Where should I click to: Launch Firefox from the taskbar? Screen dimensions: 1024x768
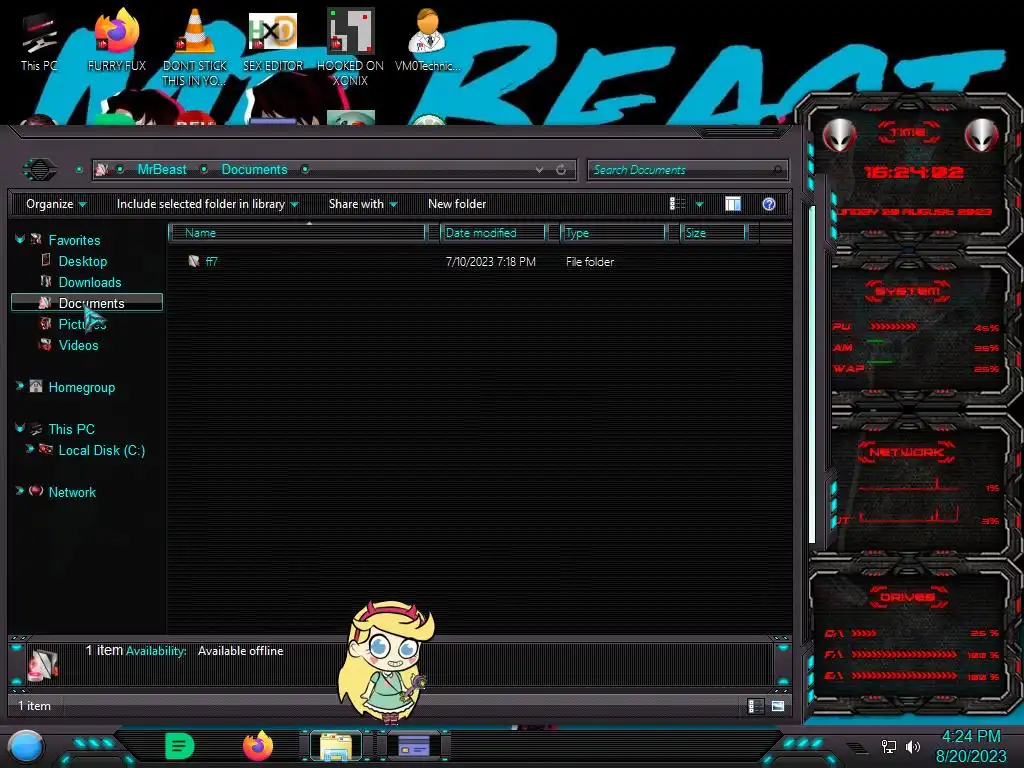258,746
